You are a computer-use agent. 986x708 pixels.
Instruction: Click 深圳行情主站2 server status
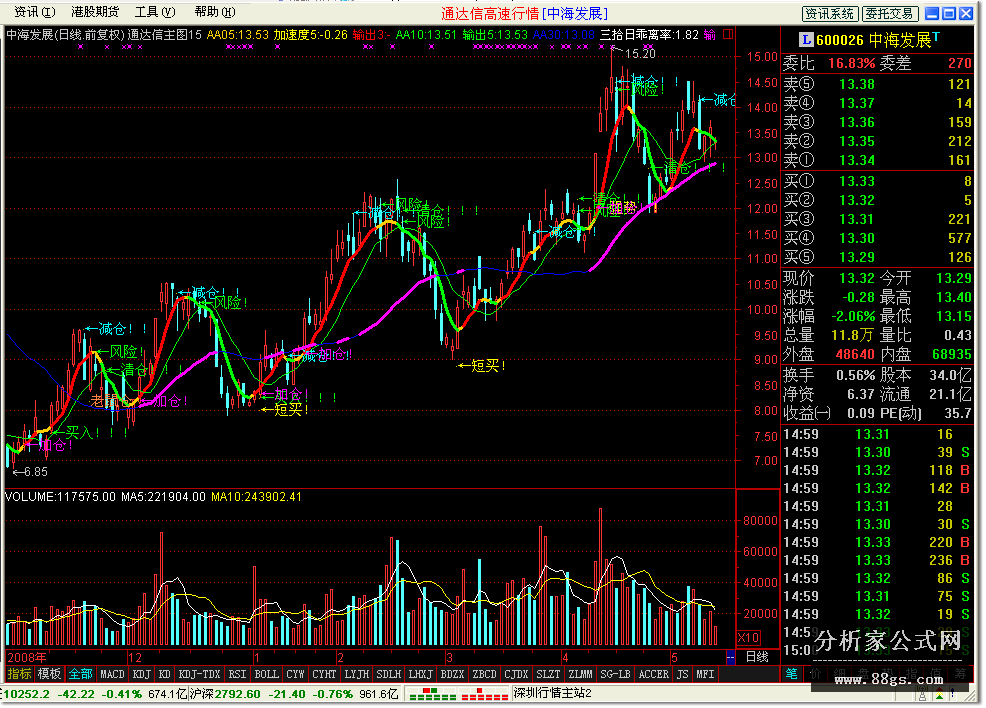point(553,694)
